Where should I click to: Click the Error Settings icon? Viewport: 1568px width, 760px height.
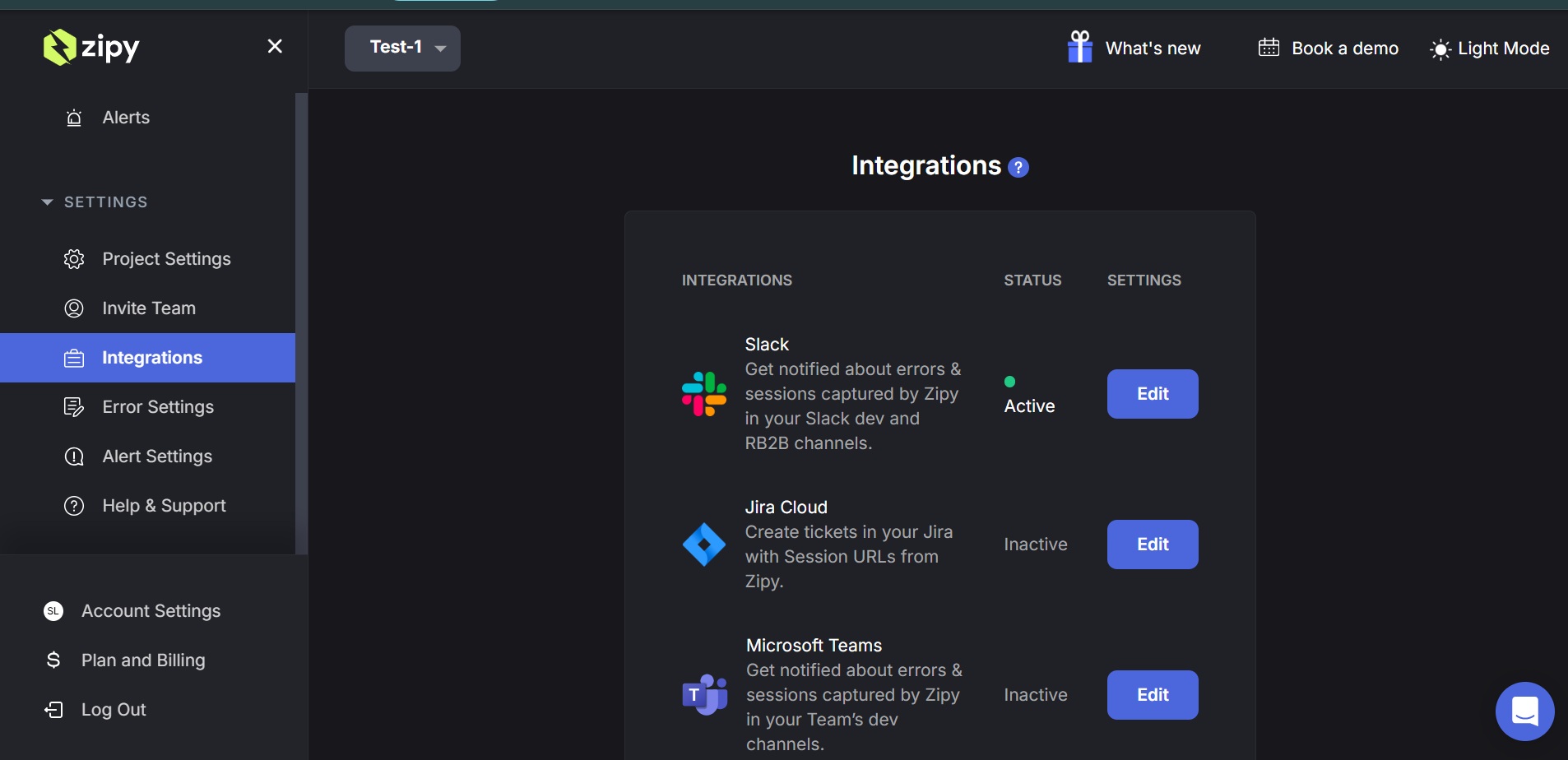[x=74, y=407]
